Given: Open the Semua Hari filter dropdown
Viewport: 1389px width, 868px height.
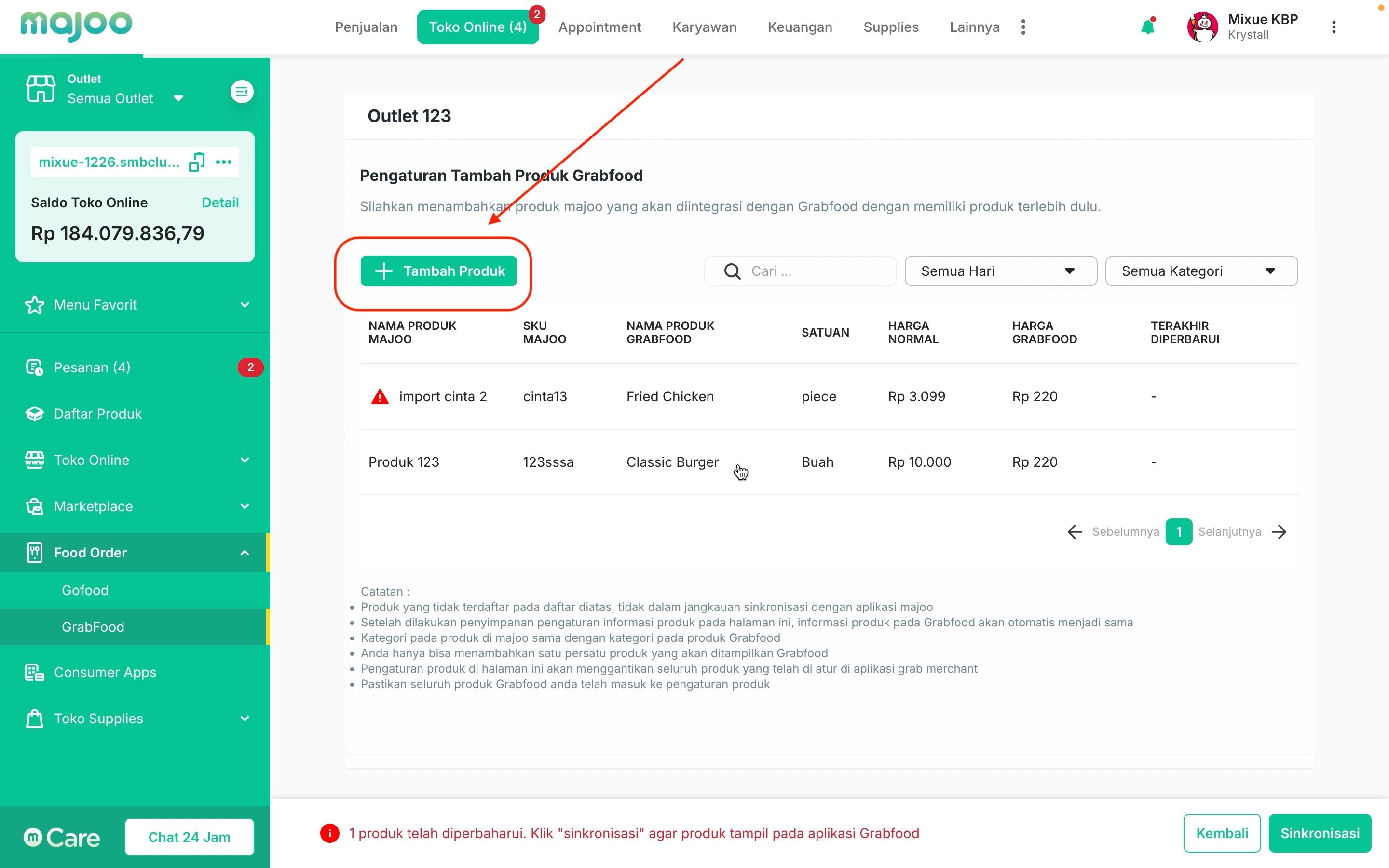Looking at the screenshot, I should [1000, 271].
